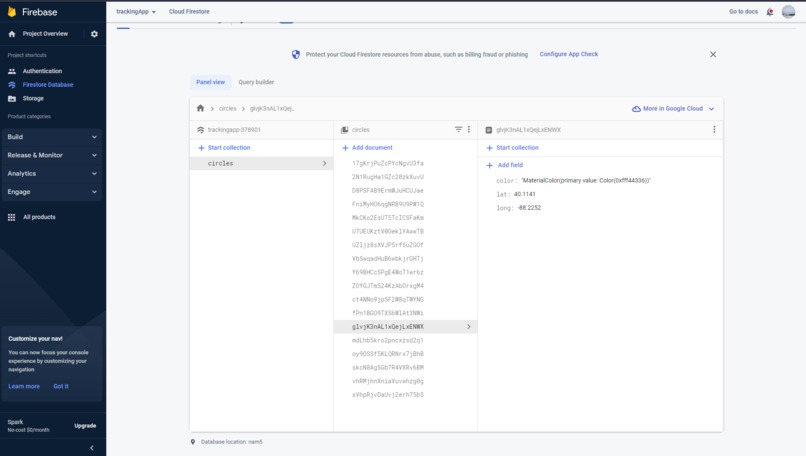Open circles collection overflow menu
806x456 pixels.
coord(468,130)
